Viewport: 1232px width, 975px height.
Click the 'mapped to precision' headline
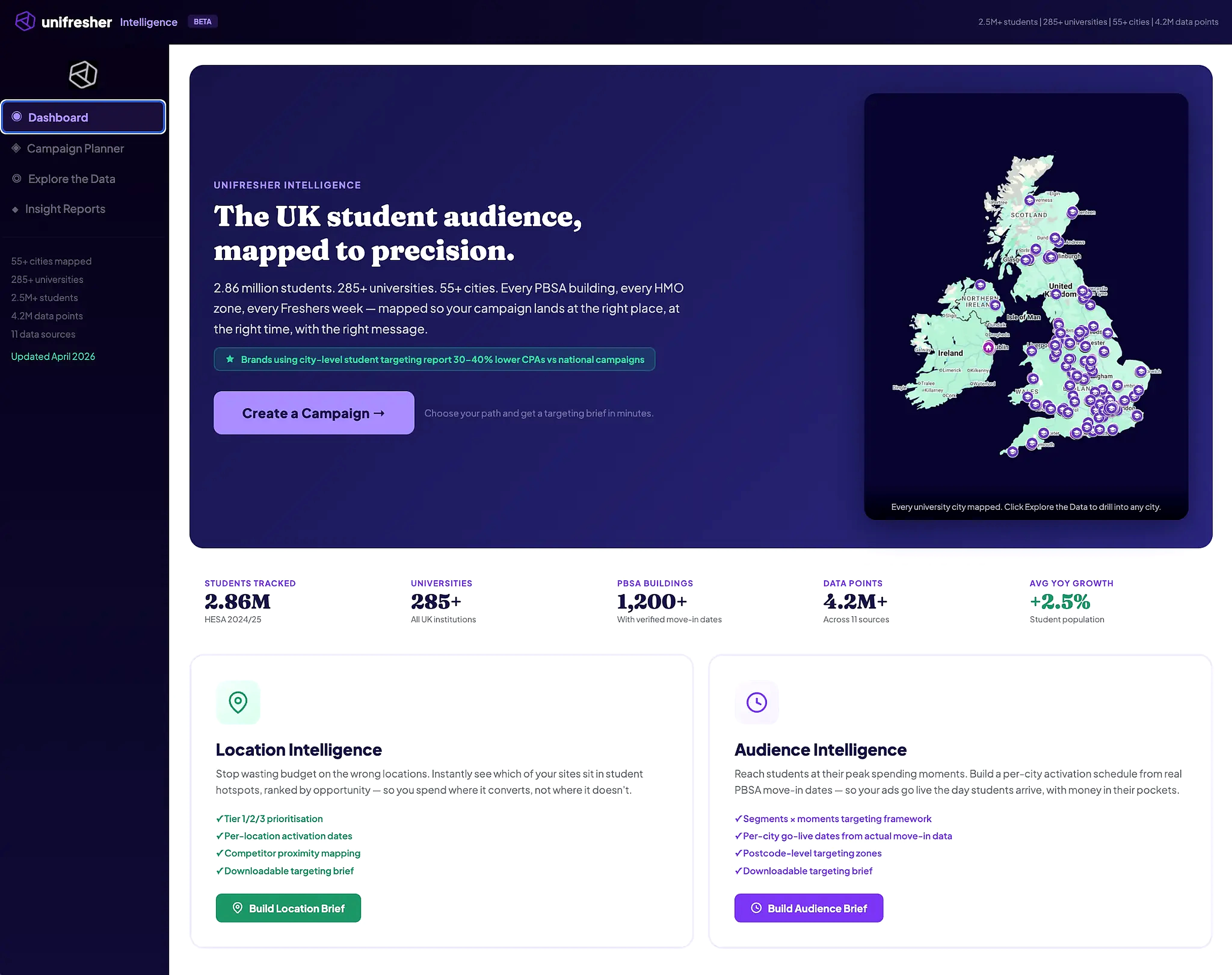[364, 251]
